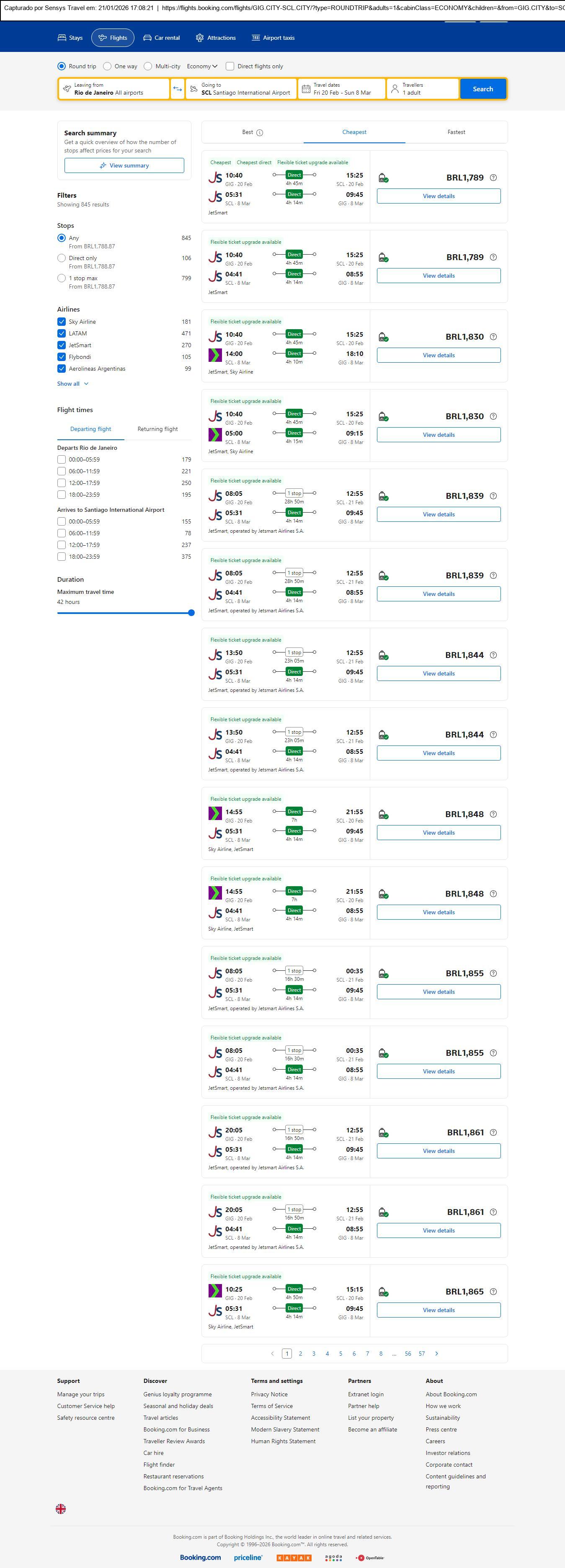The image size is (565, 1568).
Task: Click the maximum travel time slider handle
Action: click(191, 613)
